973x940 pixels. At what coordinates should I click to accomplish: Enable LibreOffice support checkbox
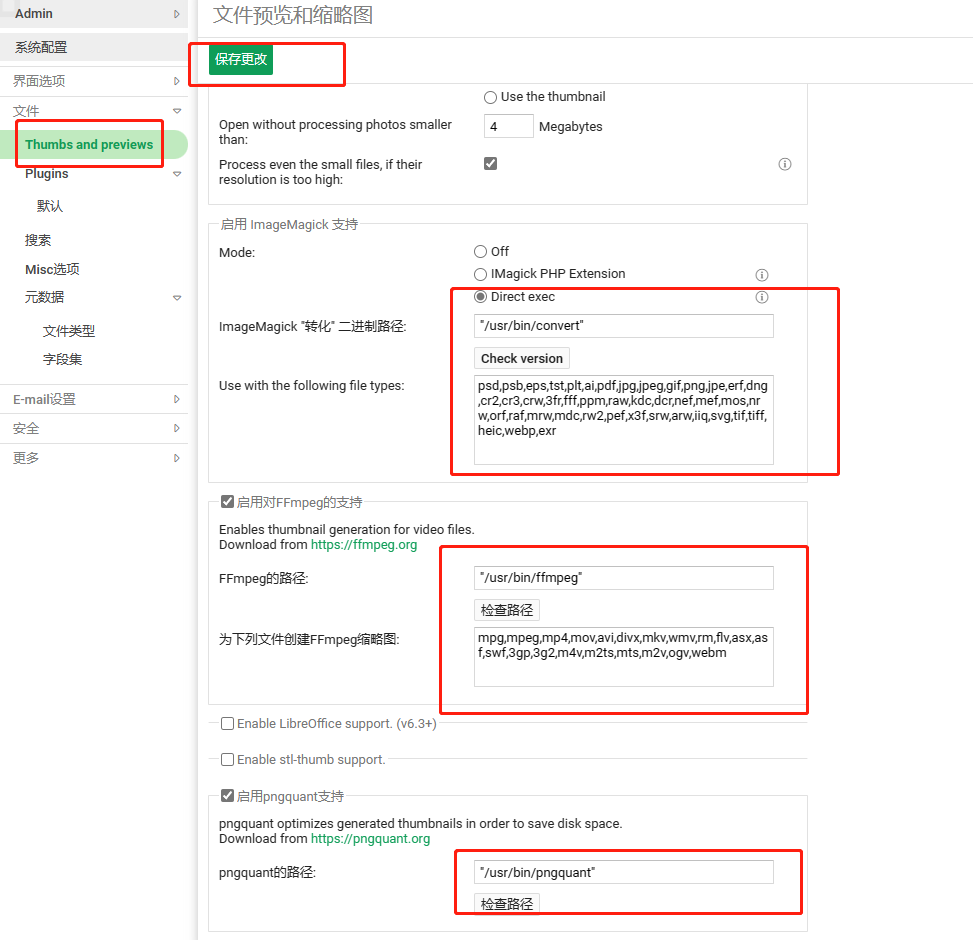pyautogui.click(x=228, y=723)
